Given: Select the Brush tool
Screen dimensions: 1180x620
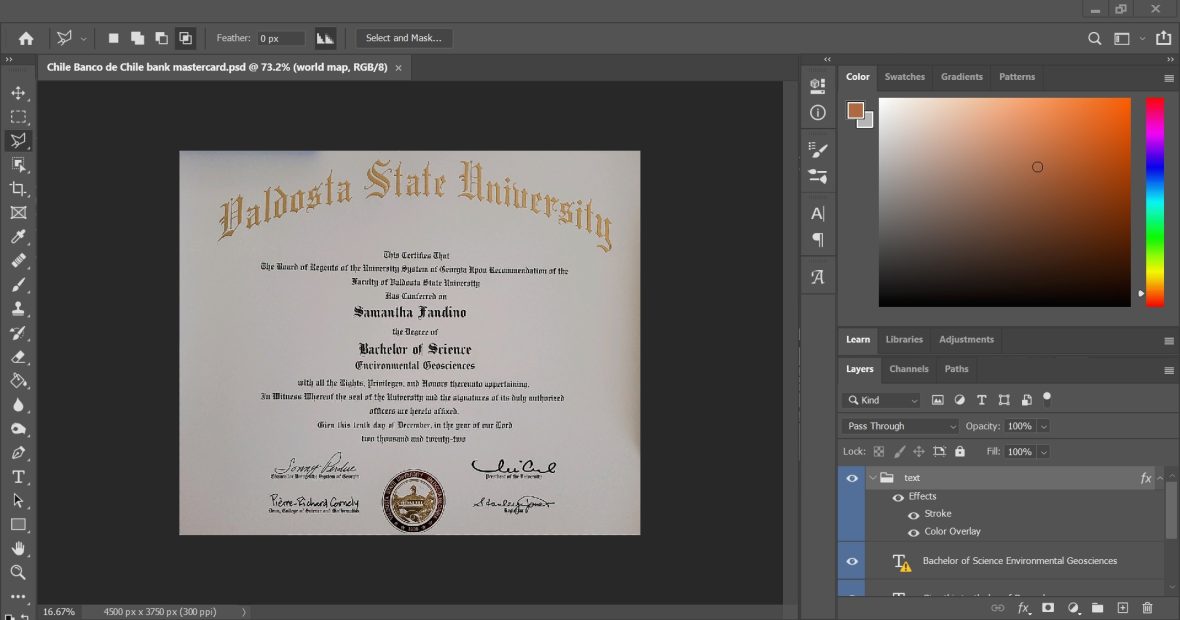Looking at the screenshot, I should click(18, 285).
